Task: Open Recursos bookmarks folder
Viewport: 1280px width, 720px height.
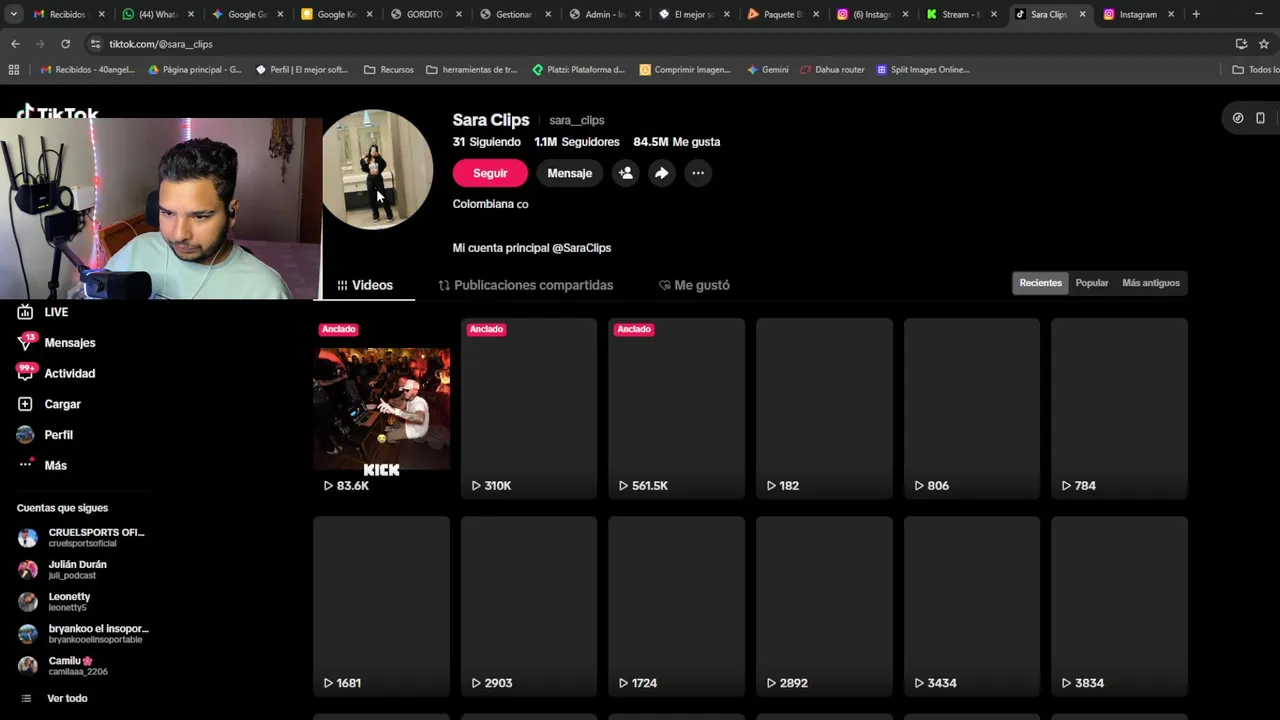Action: coord(389,70)
